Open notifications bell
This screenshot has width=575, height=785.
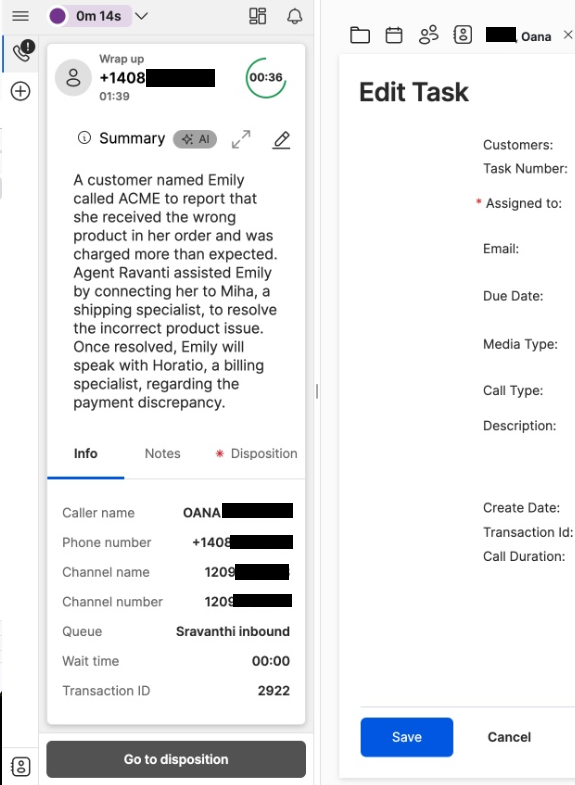[294, 16]
